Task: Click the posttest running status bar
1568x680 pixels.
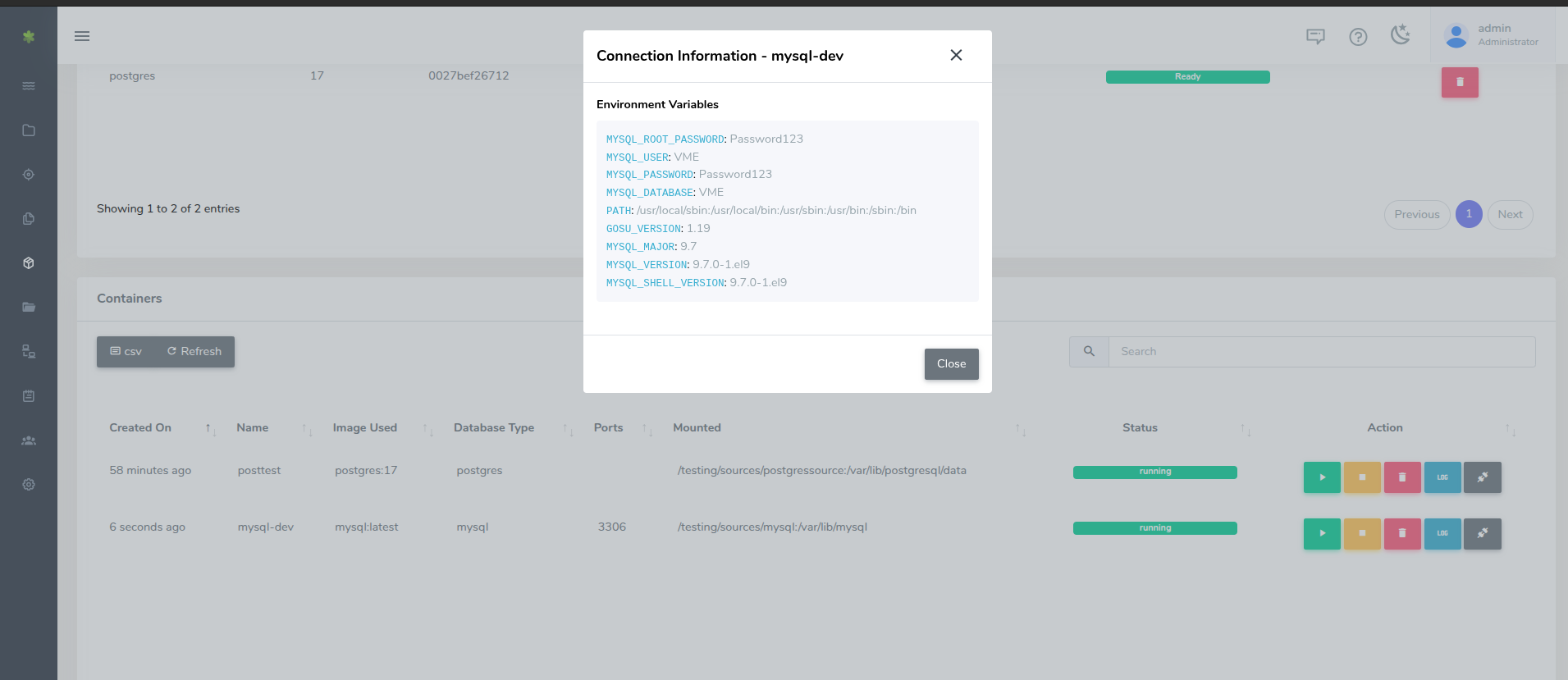Action: pyautogui.click(x=1155, y=472)
